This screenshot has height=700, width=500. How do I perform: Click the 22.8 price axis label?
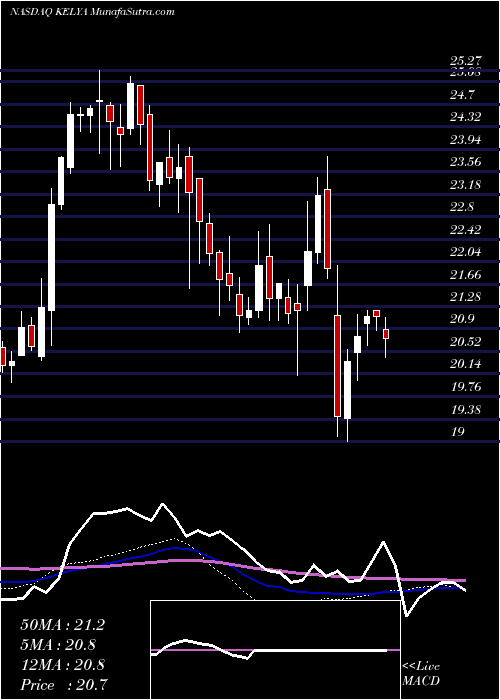coord(462,207)
